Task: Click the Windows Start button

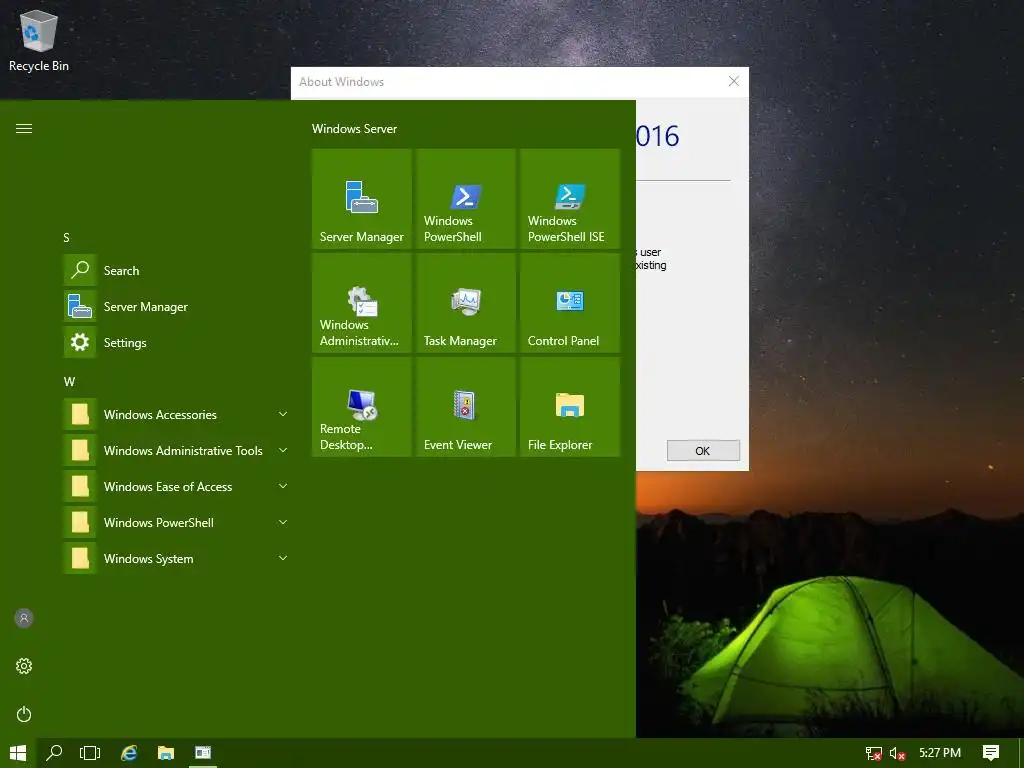Action: coord(18,753)
